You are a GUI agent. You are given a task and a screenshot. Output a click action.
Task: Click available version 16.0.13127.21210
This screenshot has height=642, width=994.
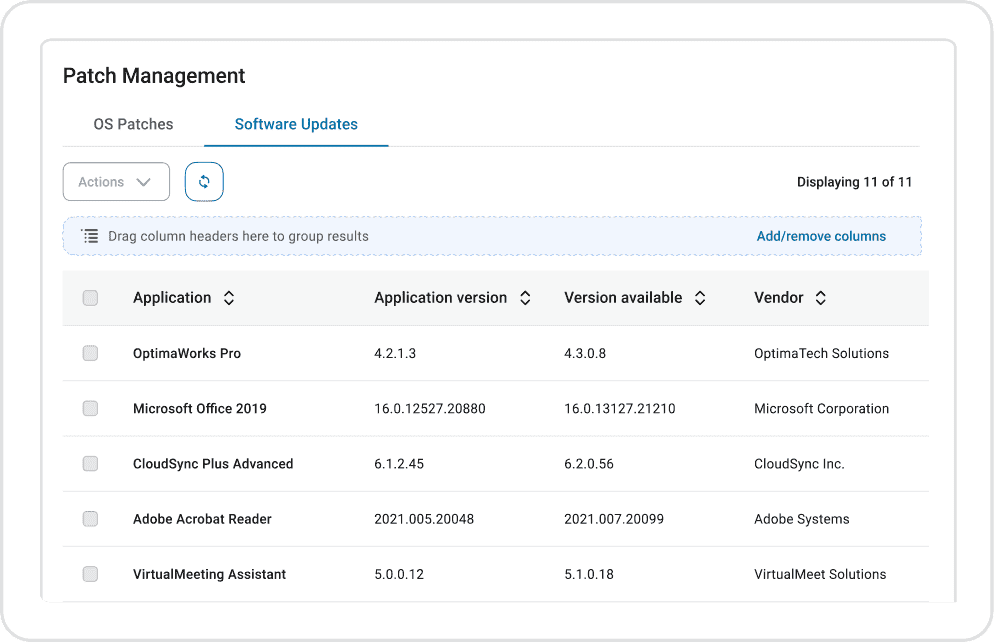tap(620, 408)
